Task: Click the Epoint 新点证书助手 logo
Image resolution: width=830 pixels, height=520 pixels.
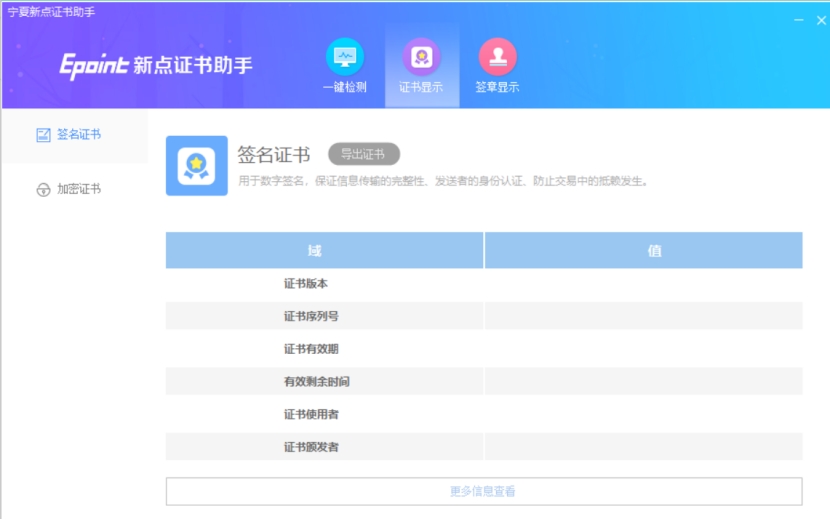Action: click(155, 66)
